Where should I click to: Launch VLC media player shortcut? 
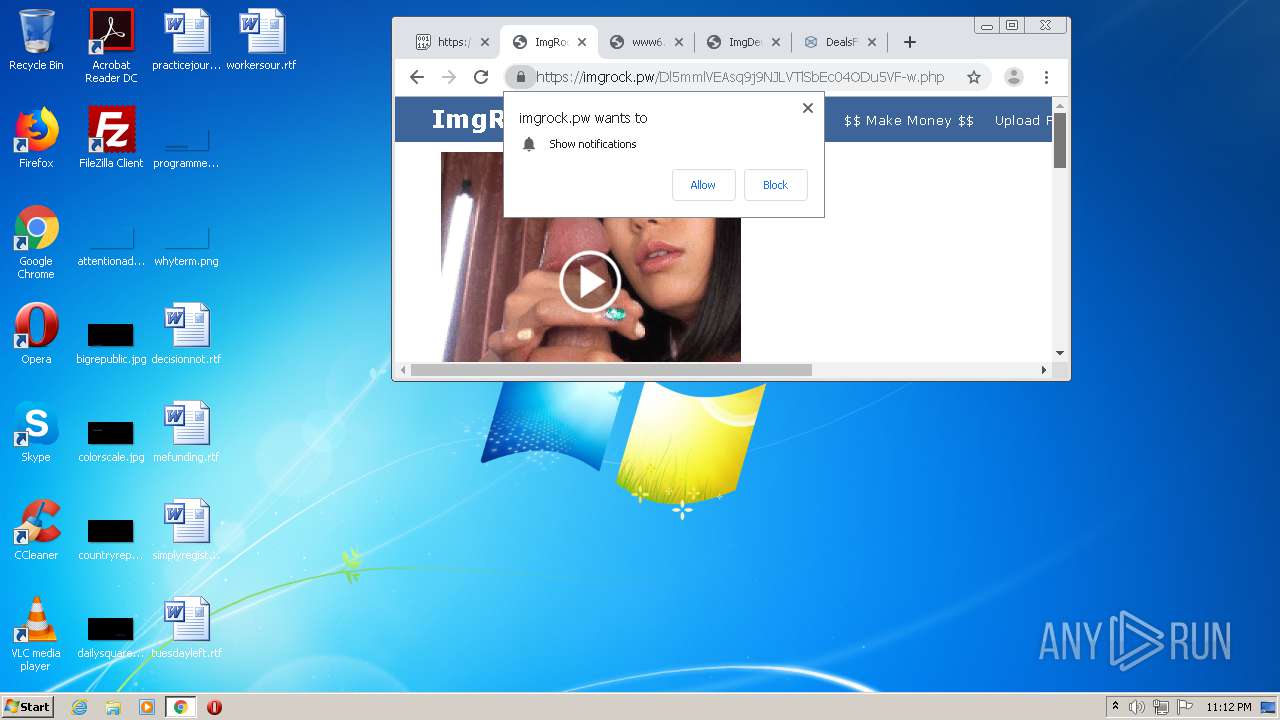point(36,634)
